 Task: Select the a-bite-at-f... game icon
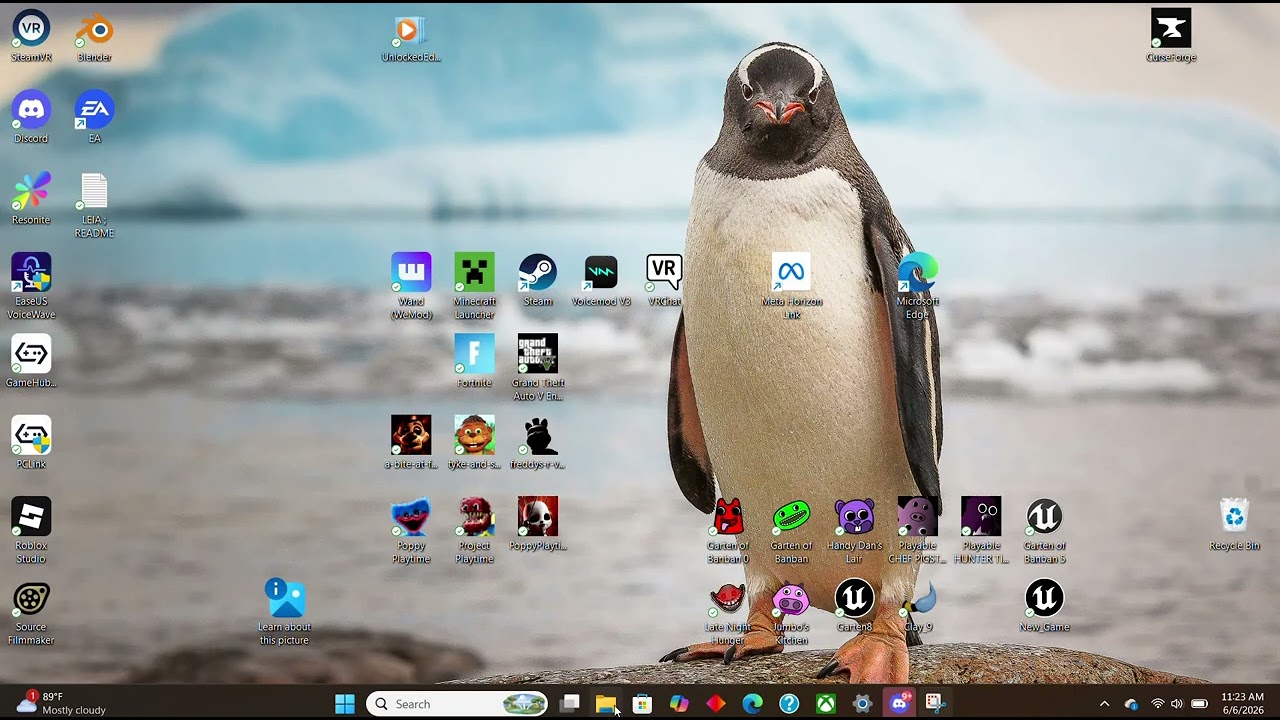pyautogui.click(x=411, y=443)
